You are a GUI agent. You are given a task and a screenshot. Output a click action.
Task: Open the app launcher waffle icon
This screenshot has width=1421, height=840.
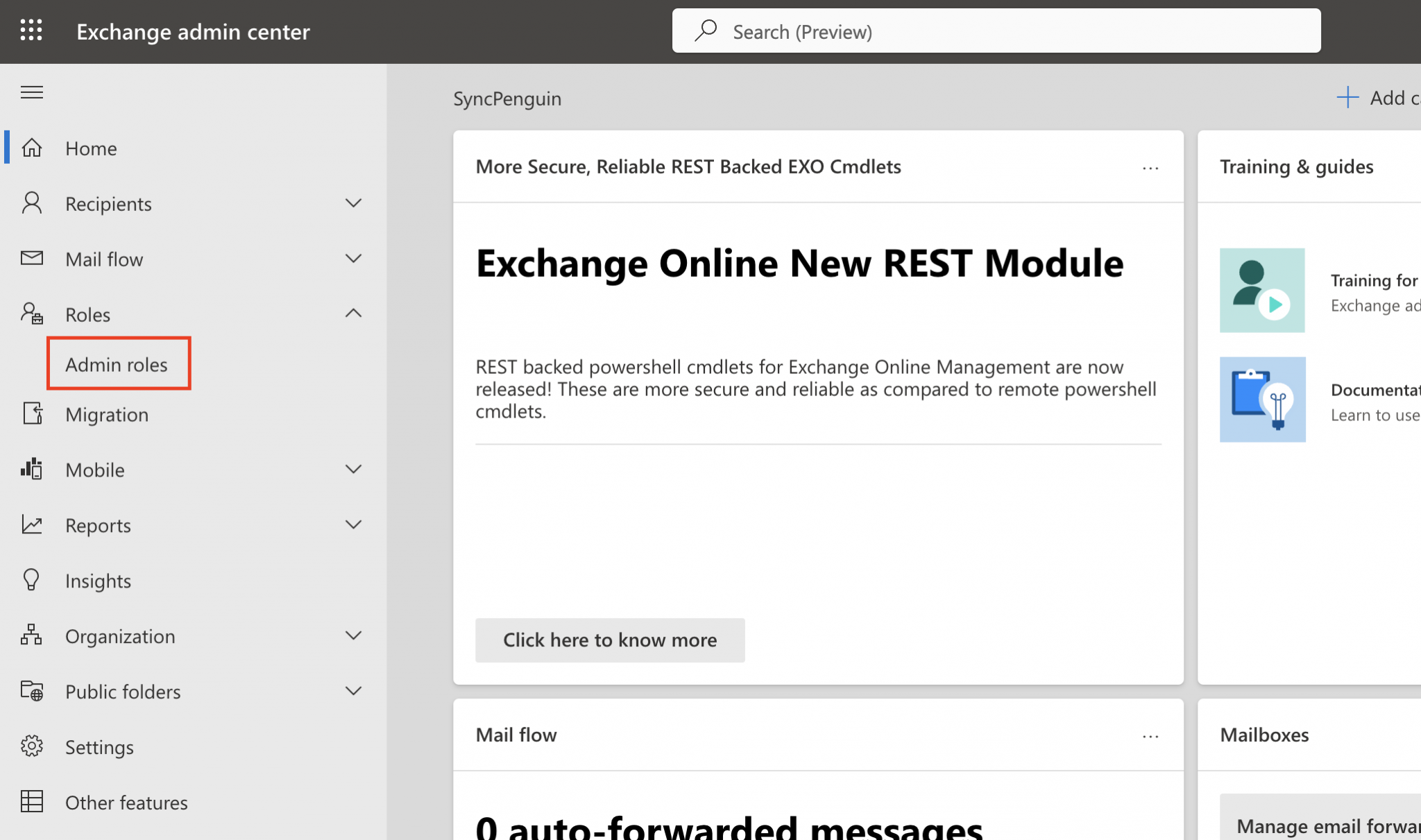pyautogui.click(x=31, y=31)
